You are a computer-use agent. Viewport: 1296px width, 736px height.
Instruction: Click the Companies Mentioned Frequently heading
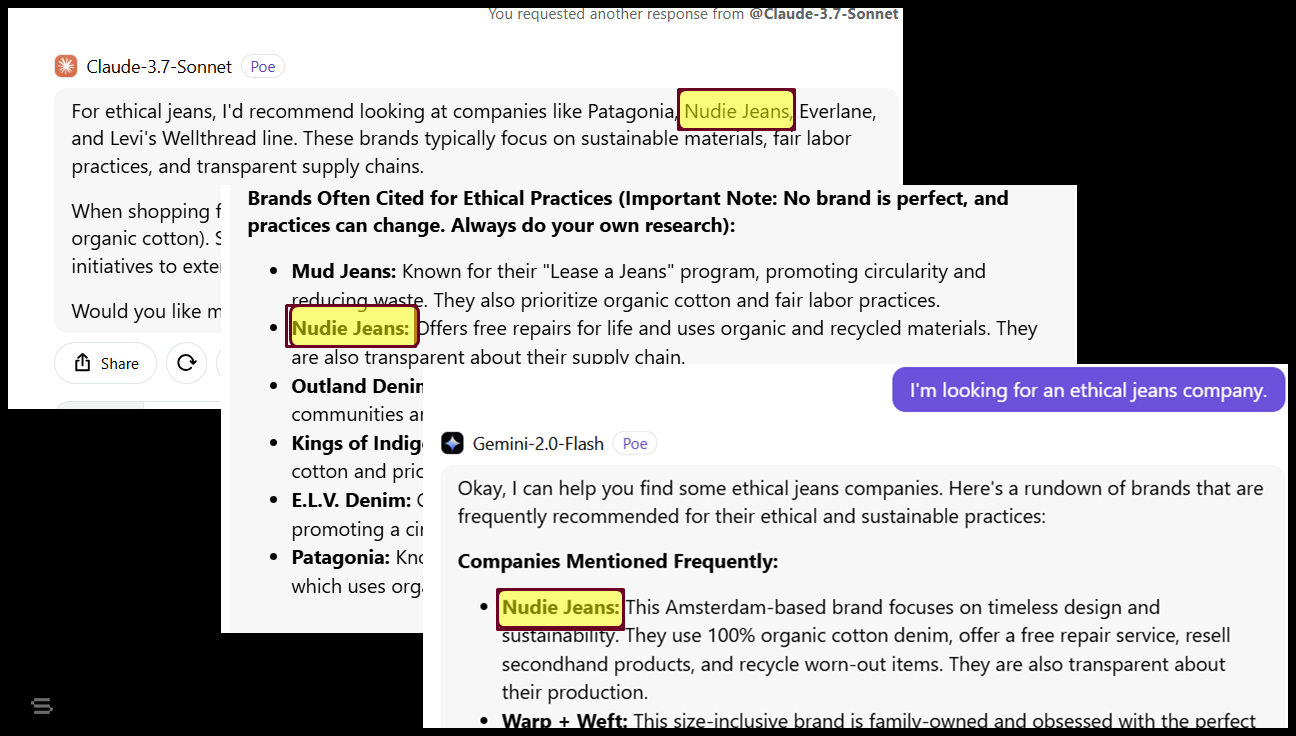point(618,561)
